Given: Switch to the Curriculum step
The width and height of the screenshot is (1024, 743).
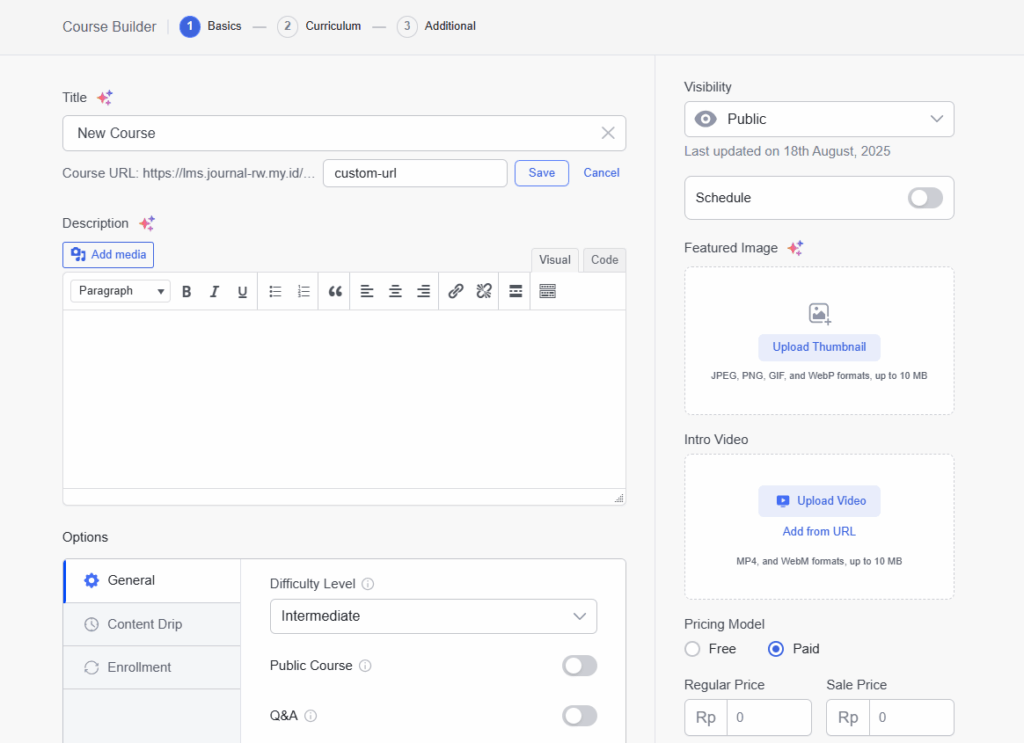Looking at the screenshot, I should (319, 26).
